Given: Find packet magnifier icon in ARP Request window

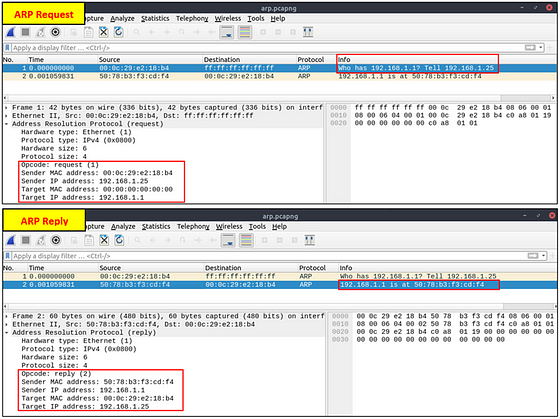Looking at the screenshot, I should (137, 33).
